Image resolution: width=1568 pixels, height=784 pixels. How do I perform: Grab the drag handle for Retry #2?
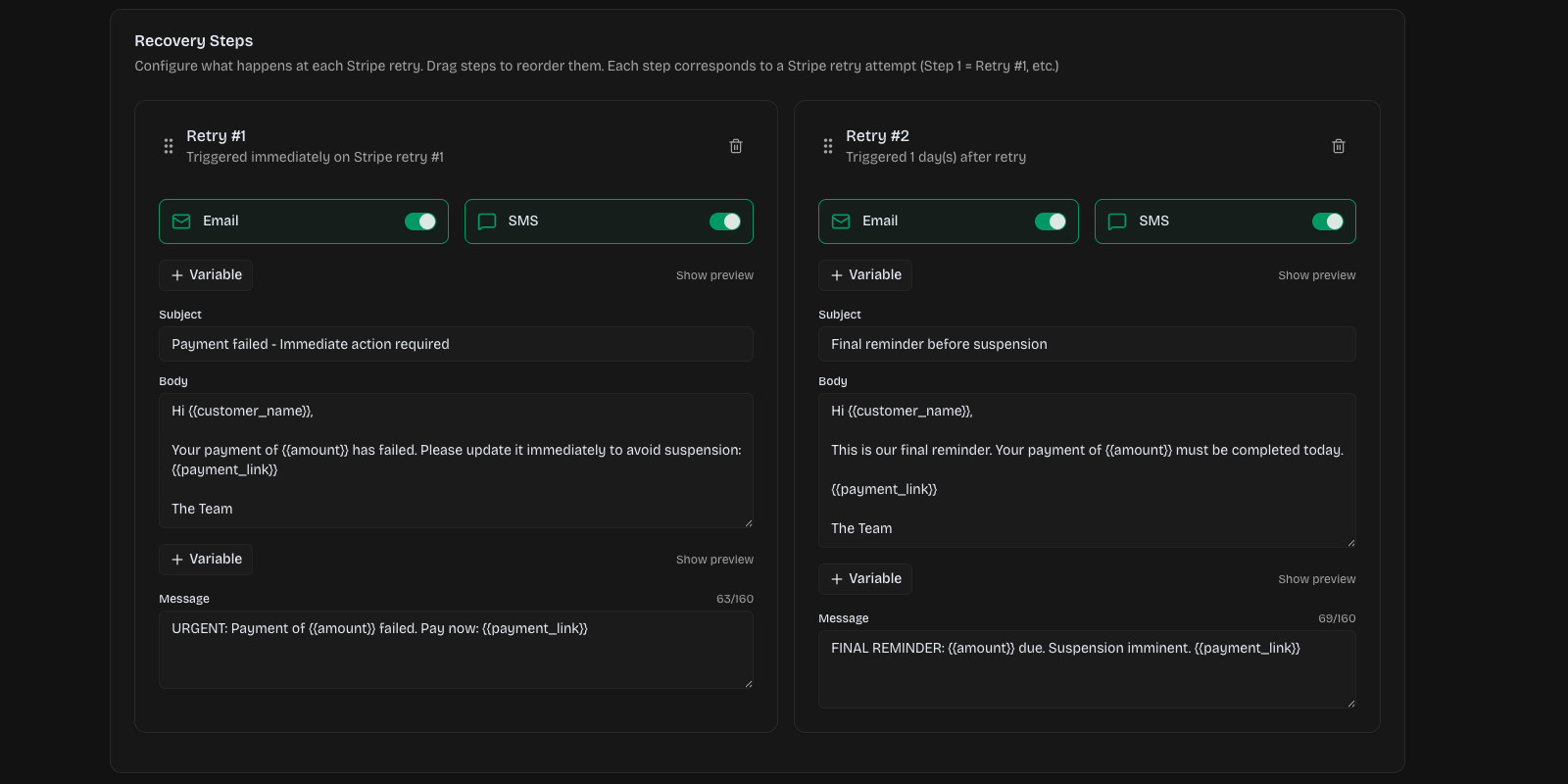coord(828,146)
